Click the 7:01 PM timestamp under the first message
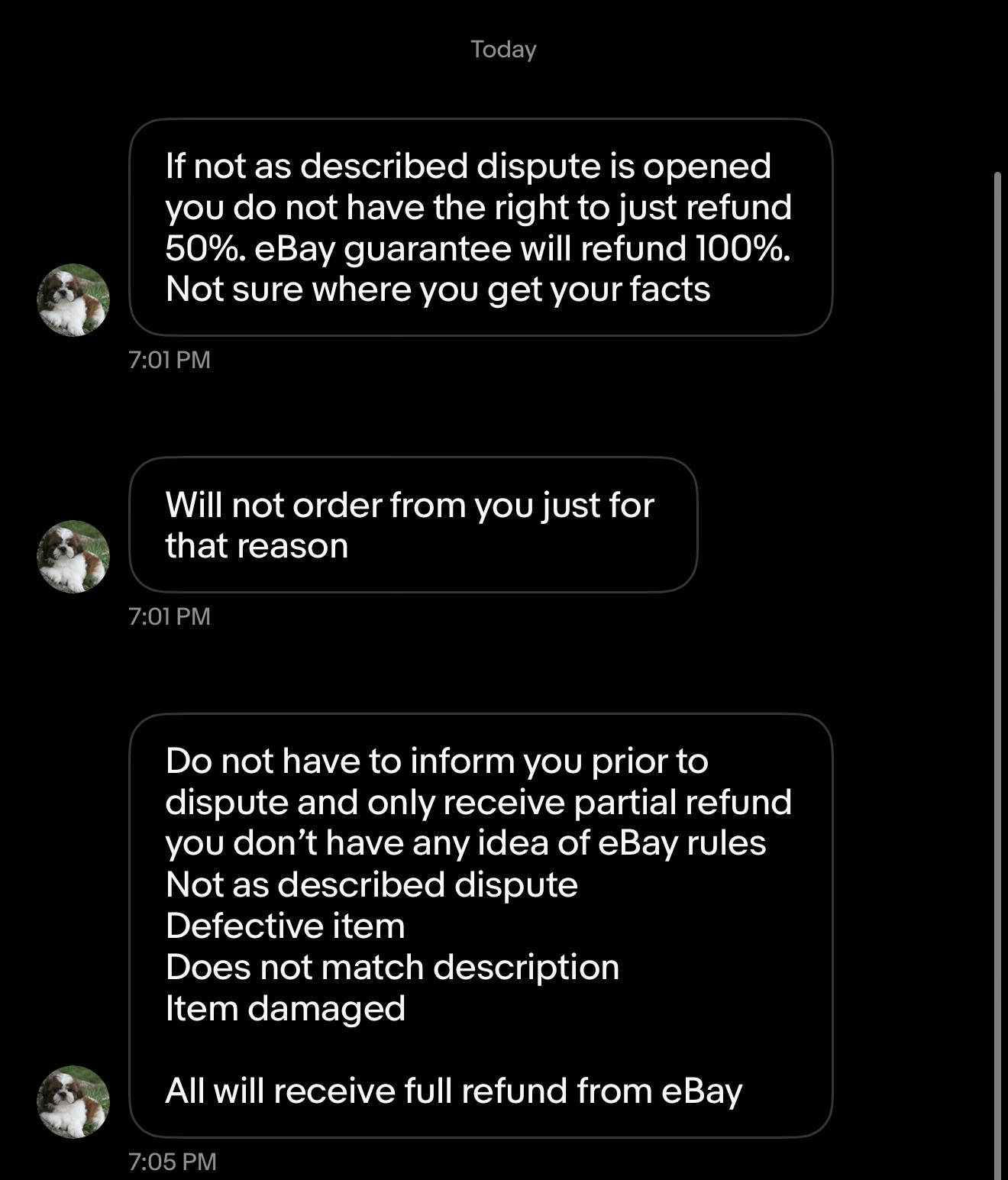 (x=170, y=360)
